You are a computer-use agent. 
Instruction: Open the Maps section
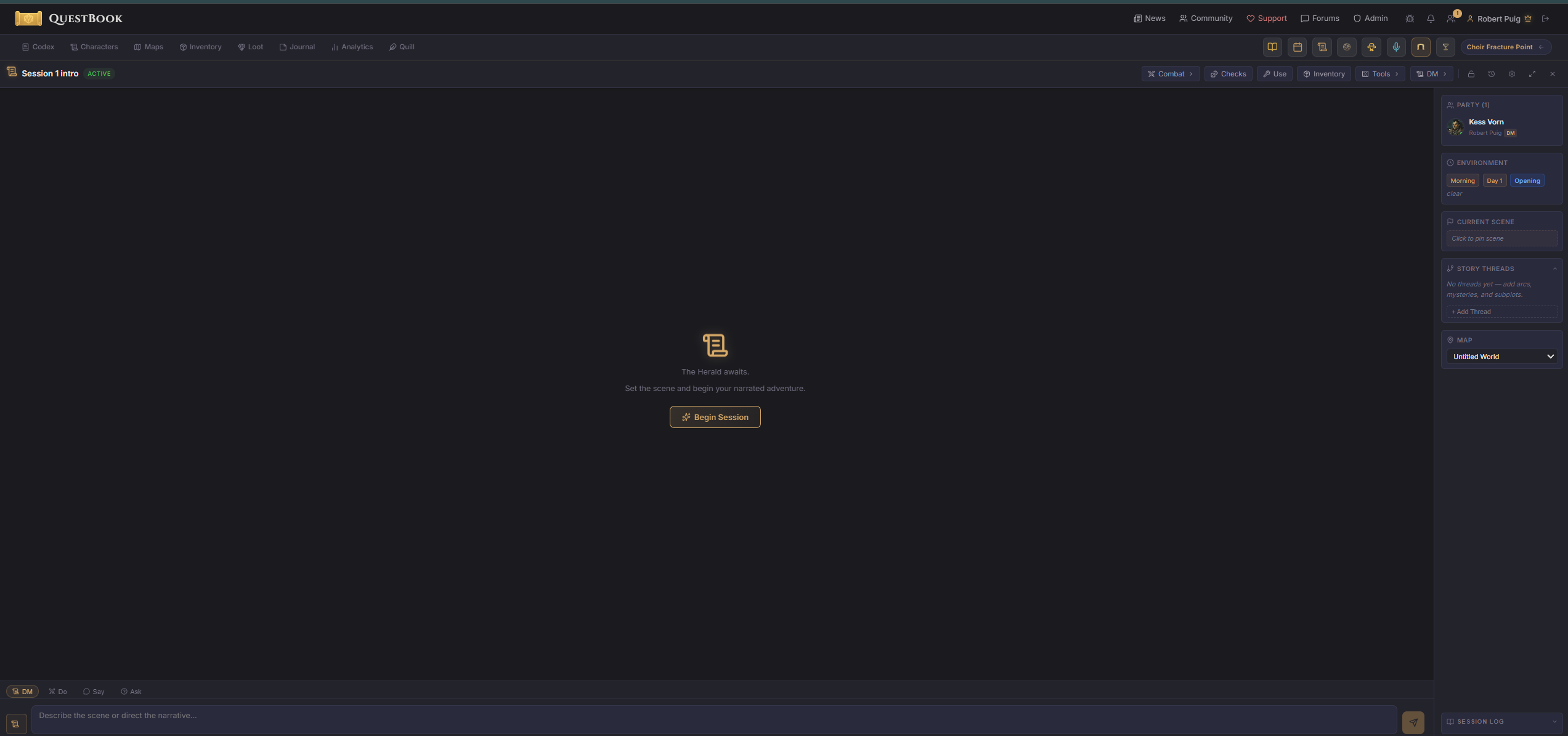[148, 47]
